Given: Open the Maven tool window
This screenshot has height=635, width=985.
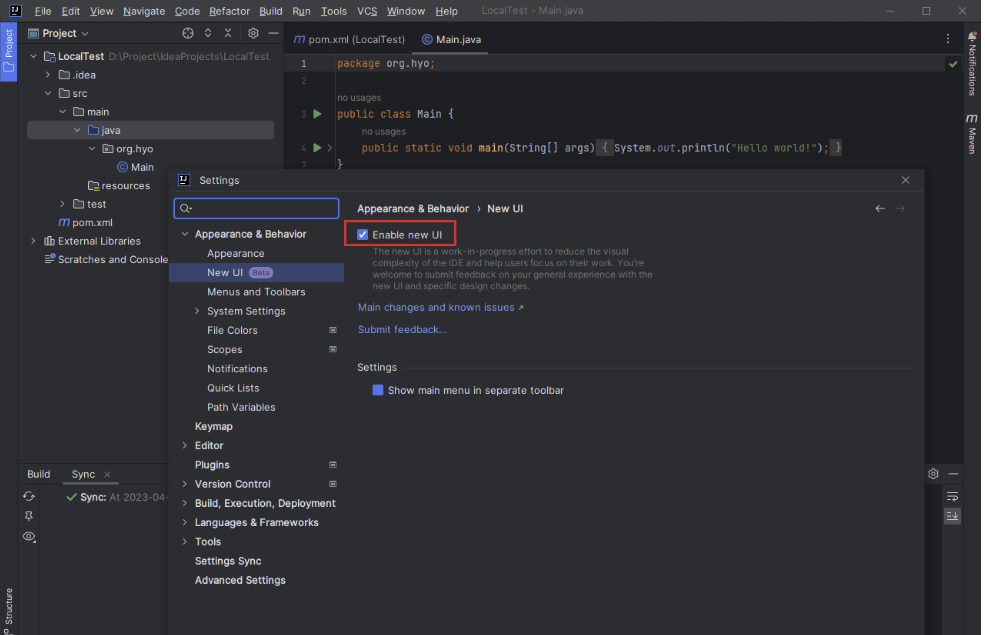Looking at the screenshot, I should 972,134.
